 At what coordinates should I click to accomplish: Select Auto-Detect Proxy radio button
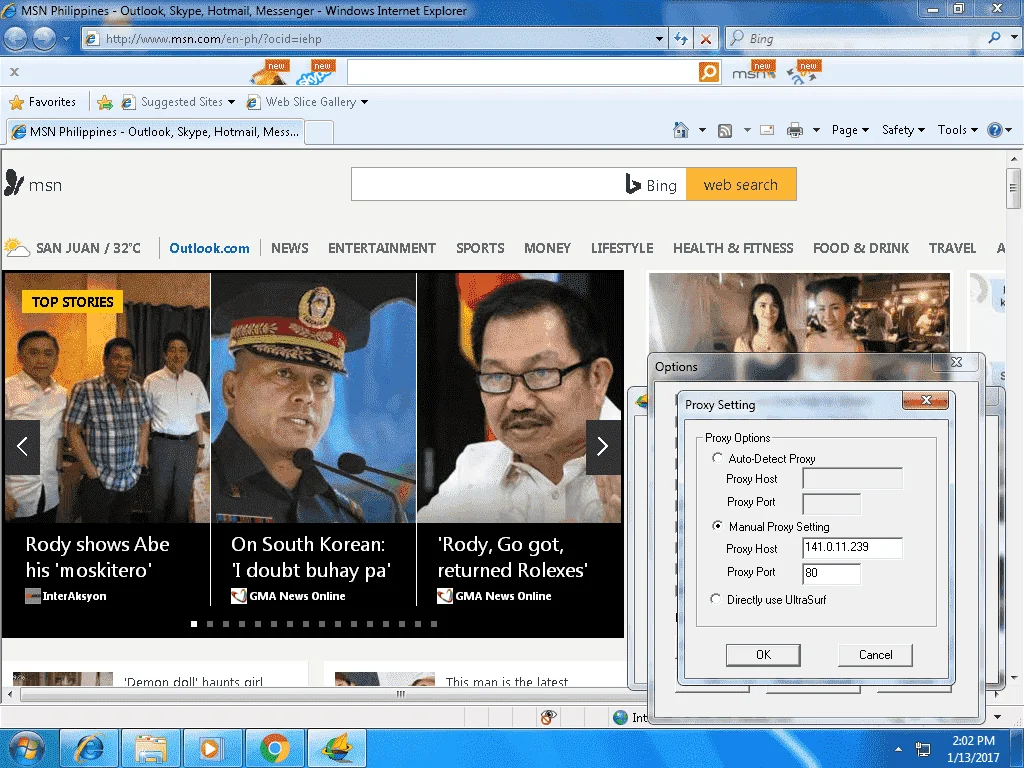[x=717, y=458]
